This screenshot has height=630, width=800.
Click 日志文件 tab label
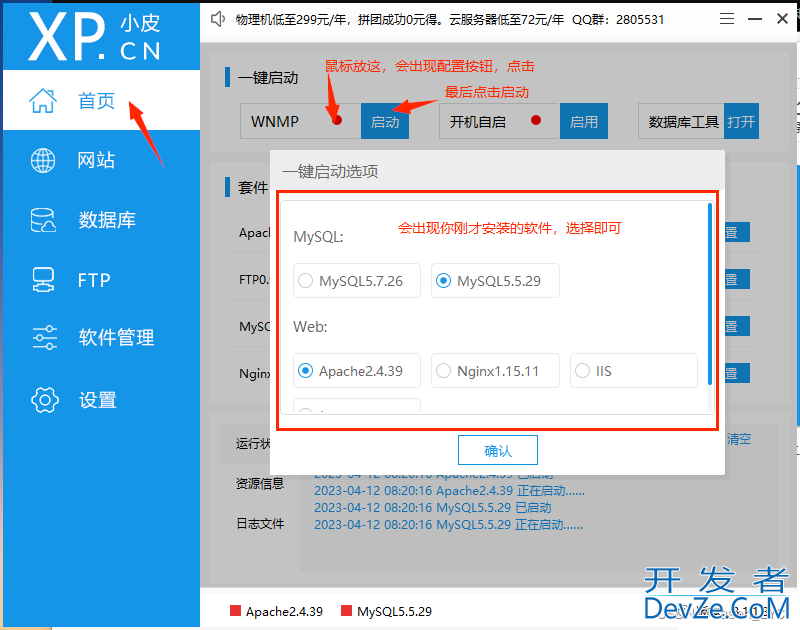pyautogui.click(x=260, y=523)
